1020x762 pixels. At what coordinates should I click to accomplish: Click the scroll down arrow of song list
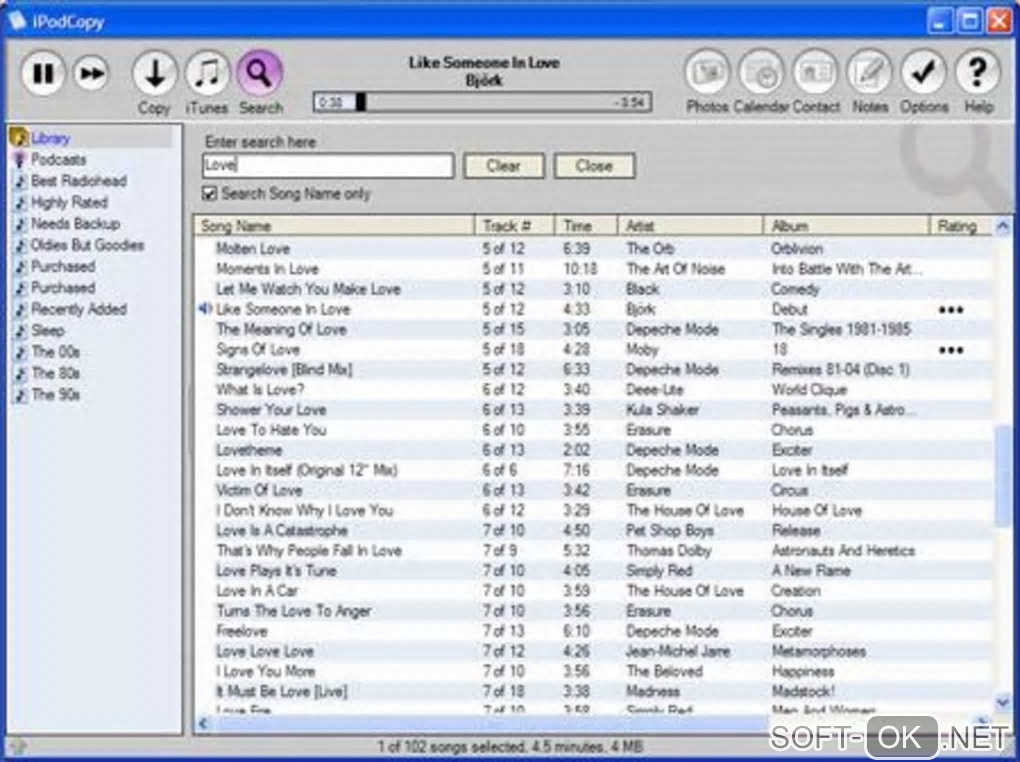click(x=1002, y=701)
